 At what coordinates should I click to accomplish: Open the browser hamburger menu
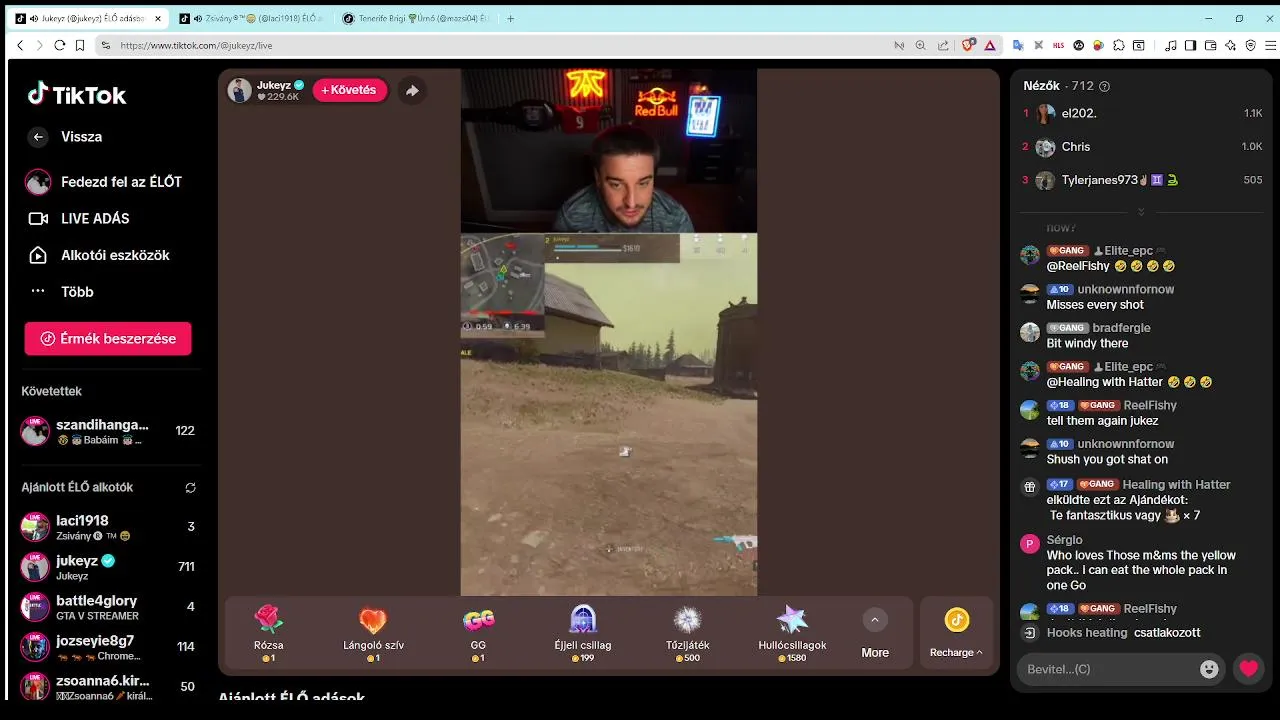[1271, 45]
